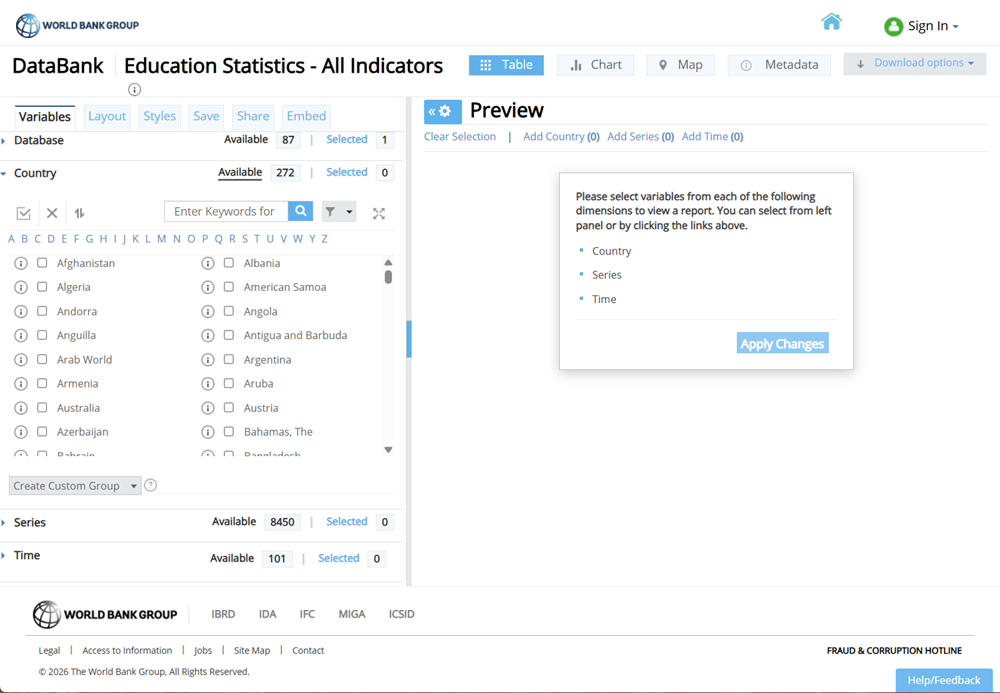Screen dimensions: 1000x693
Task: Open info icon for Argentina
Action: click(208, 360)
